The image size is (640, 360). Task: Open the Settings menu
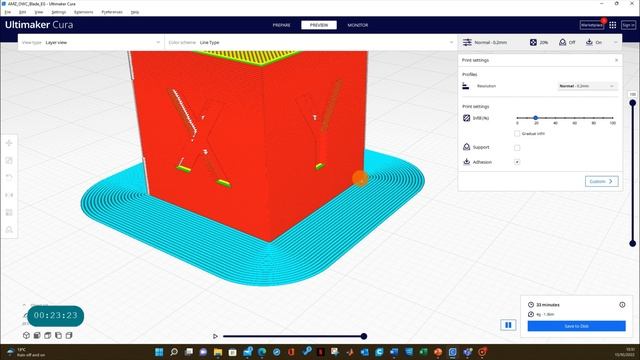click(x=58, y=12)
